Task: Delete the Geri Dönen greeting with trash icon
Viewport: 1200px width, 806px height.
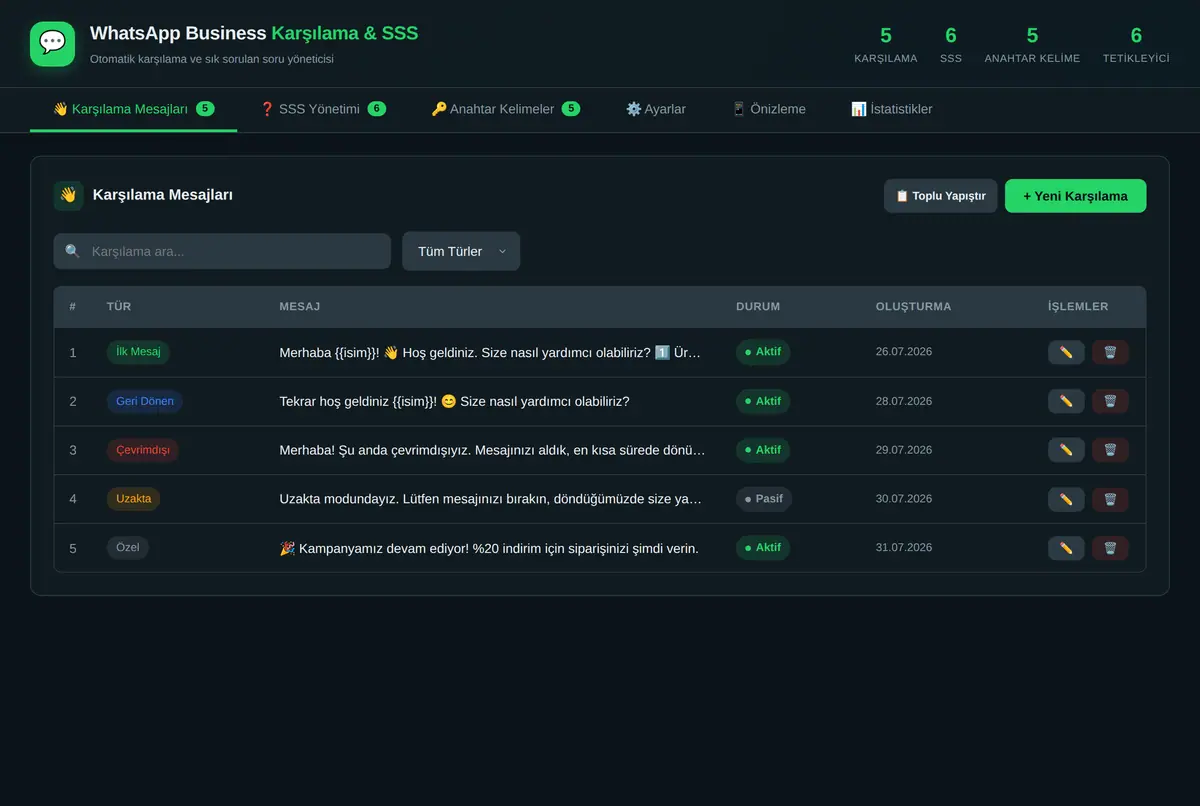Action: 1110,401
